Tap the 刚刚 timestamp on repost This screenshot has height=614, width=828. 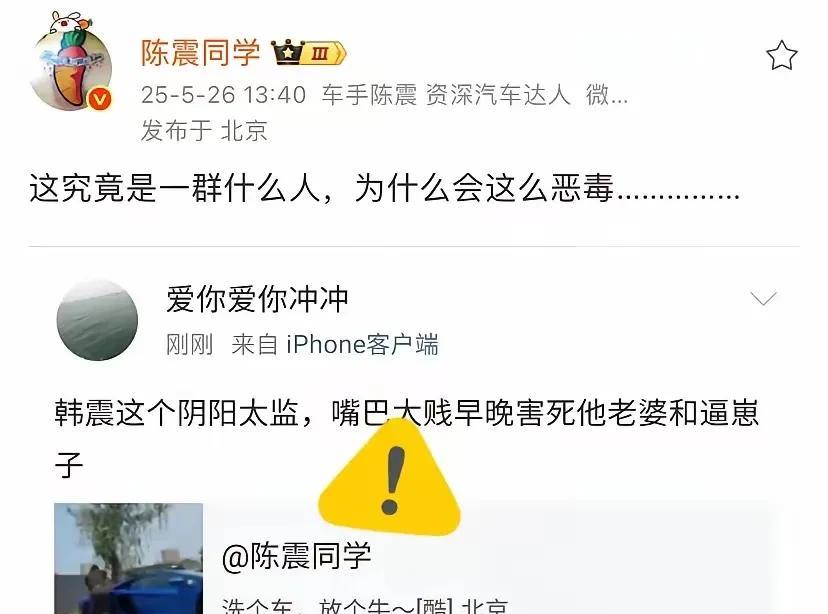[x=190, y=345]
